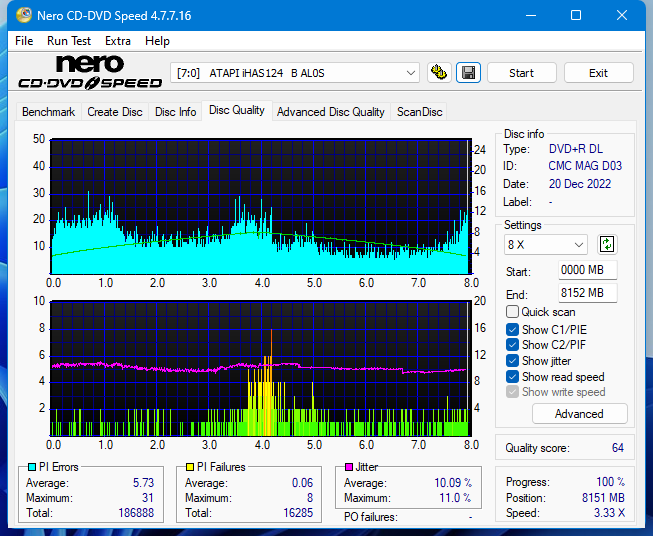
Task: Uncheck Show C1/PIE option
Action: pos(512,329)
